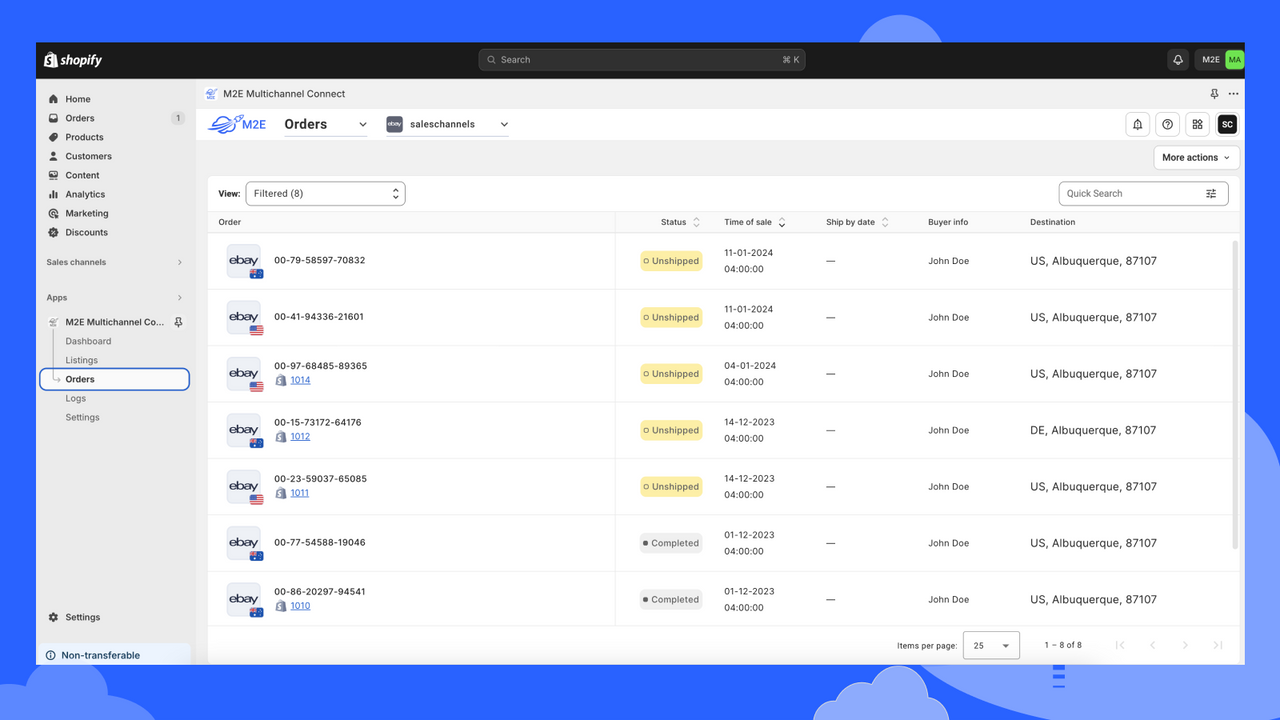Toggle the pin icon near breadcrumb bar

(x=1213, y=93)
